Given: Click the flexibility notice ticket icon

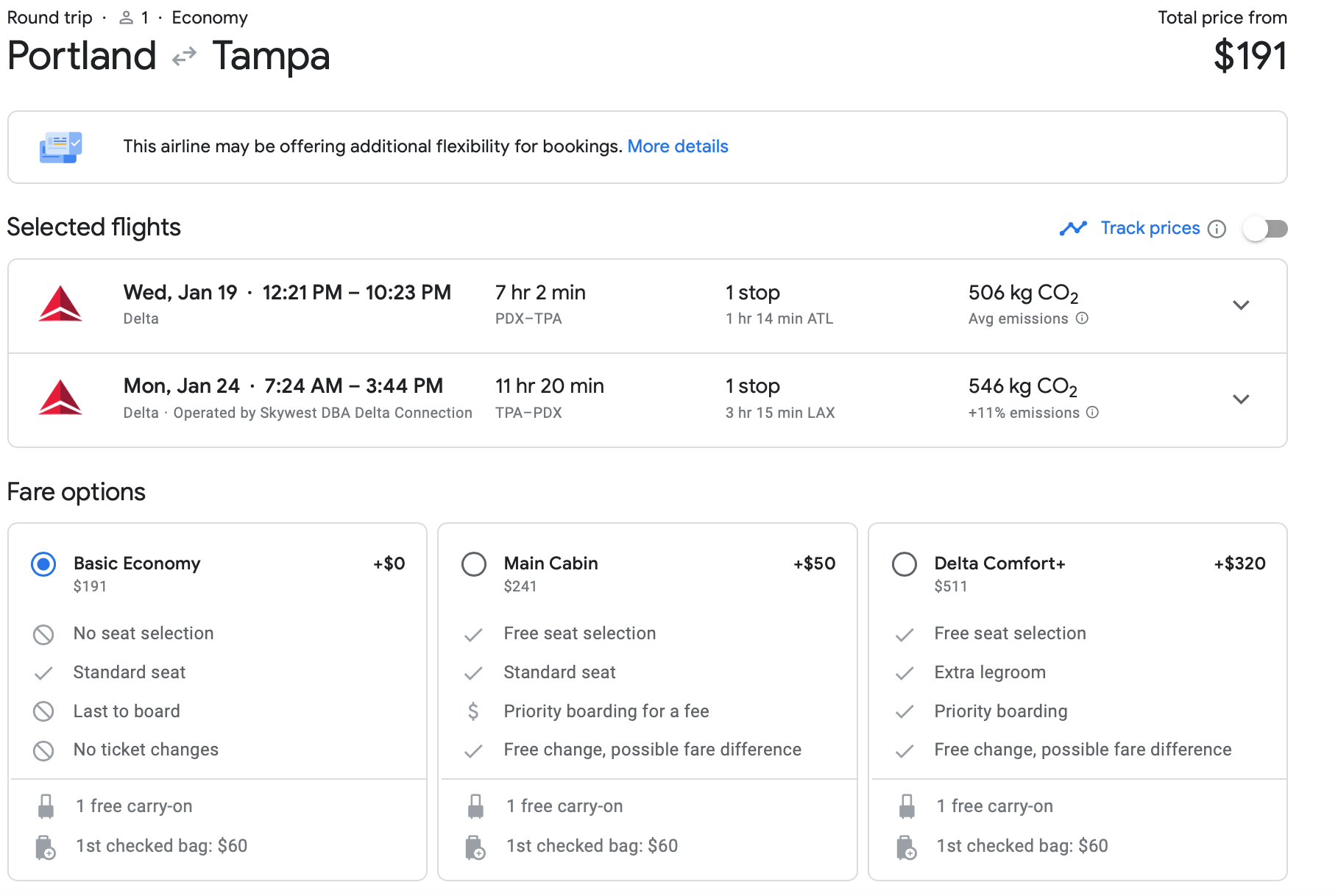Looking at the screenshot, I should [60, 147].
